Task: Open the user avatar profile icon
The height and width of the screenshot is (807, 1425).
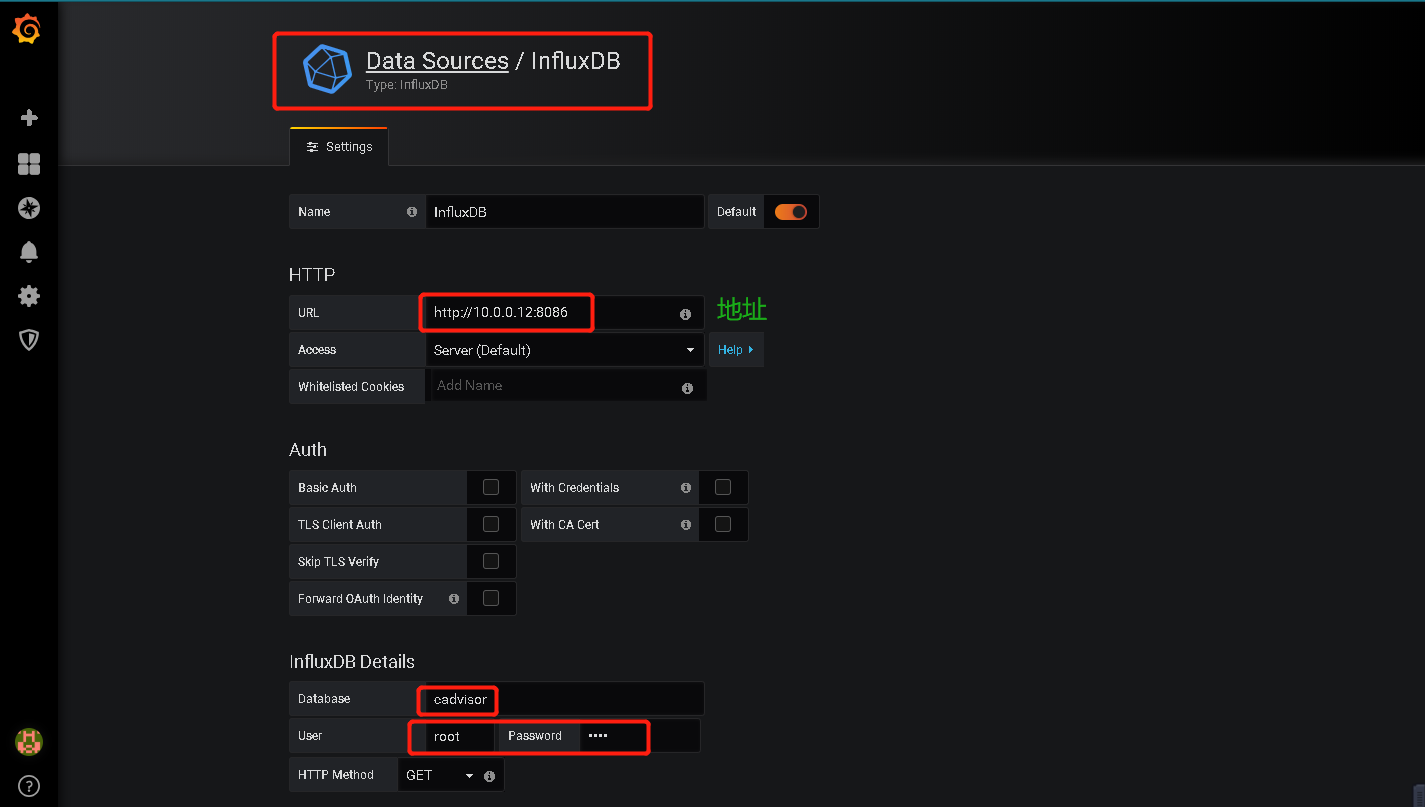Action: (x=29, y=742)
